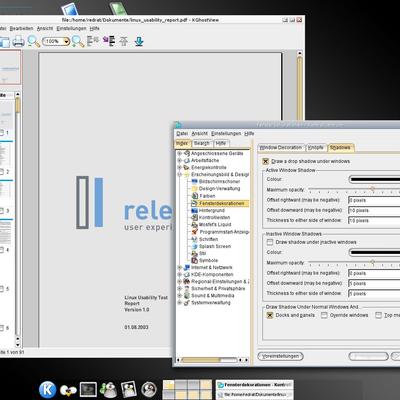Click the print icon in KGhostView toolbar

pos(18,42)
